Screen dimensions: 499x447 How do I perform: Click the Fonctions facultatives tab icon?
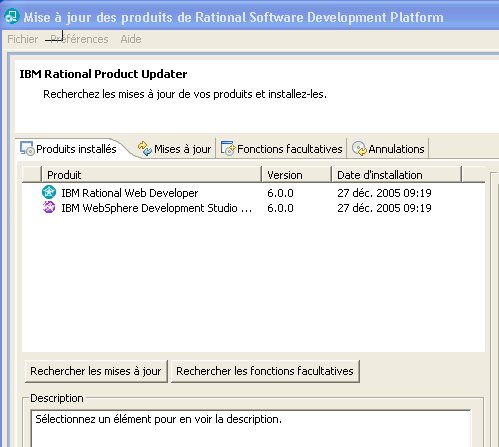coord(228,148)
